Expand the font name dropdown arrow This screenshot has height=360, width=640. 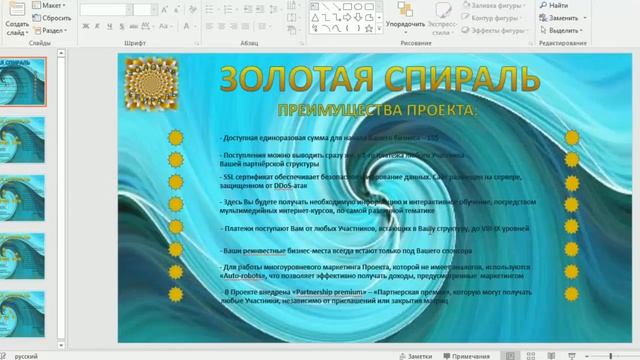pos(129,9)
